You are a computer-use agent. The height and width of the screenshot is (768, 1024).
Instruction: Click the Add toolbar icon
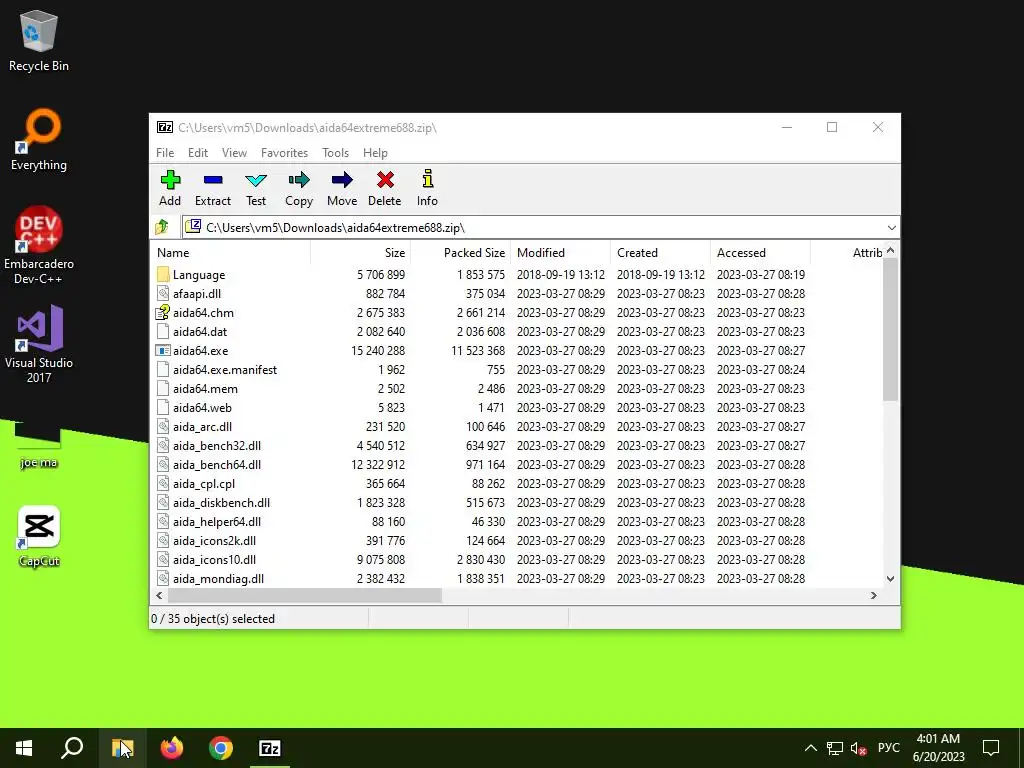170,180
